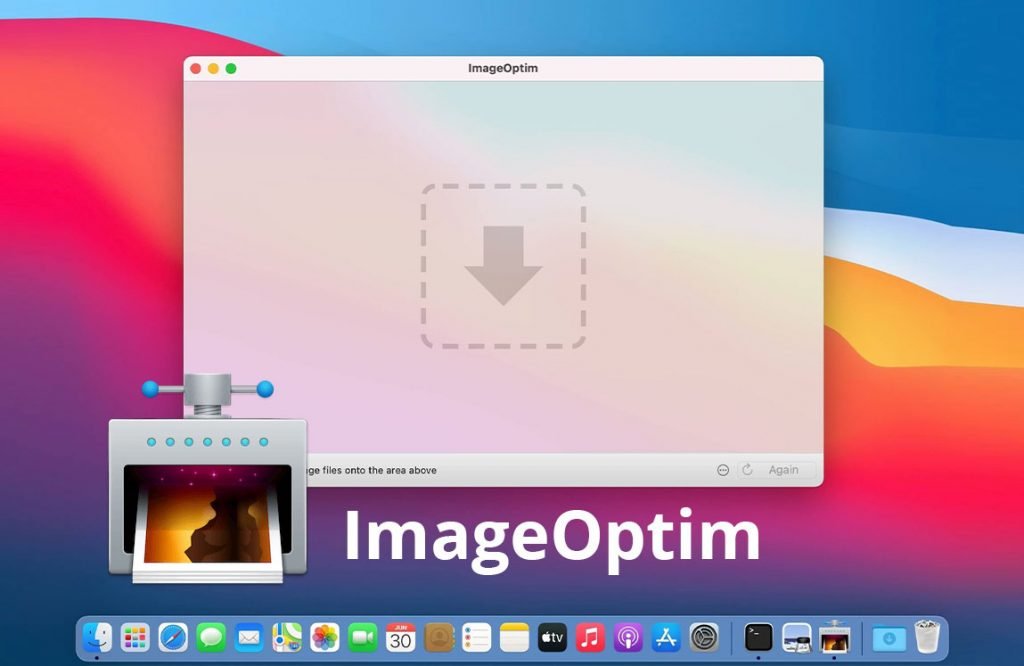Open Music in the Dock
1024x666 pixels.
(x=590, y=637)
